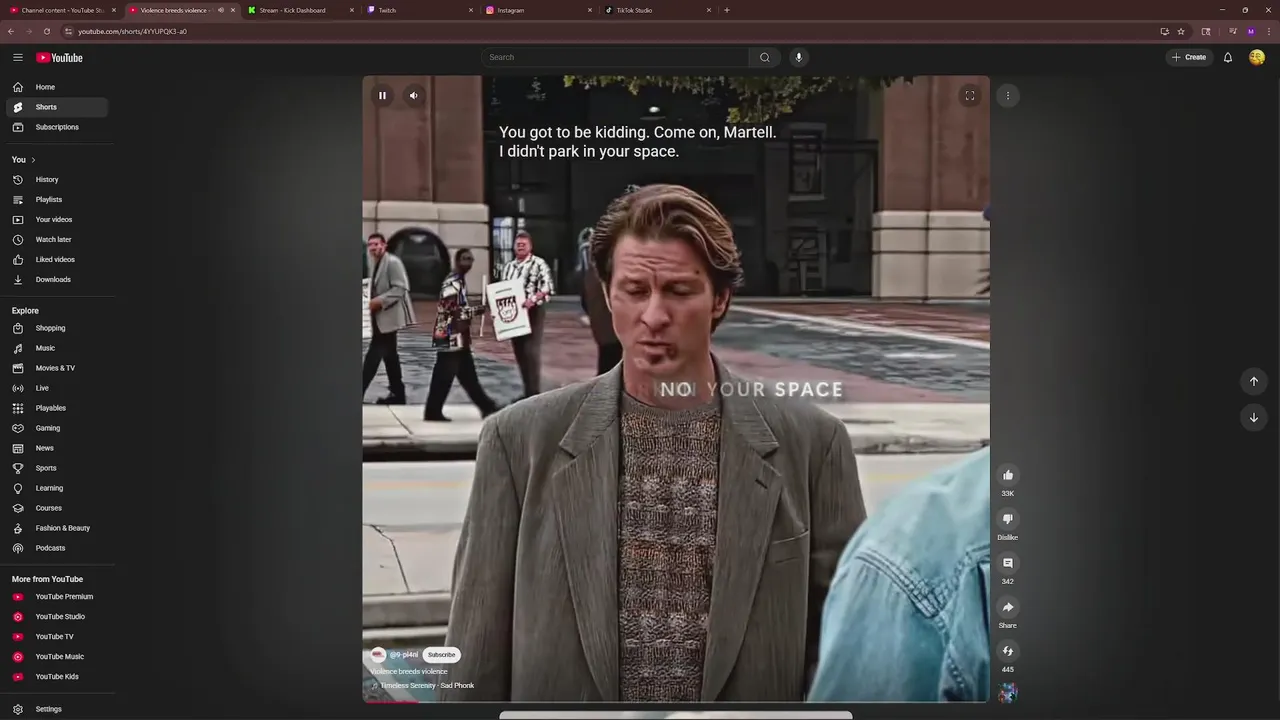Viewport: 1280px width, 720px height.
Task: Open remix option (445)
Action: [x=1008, y=651]
